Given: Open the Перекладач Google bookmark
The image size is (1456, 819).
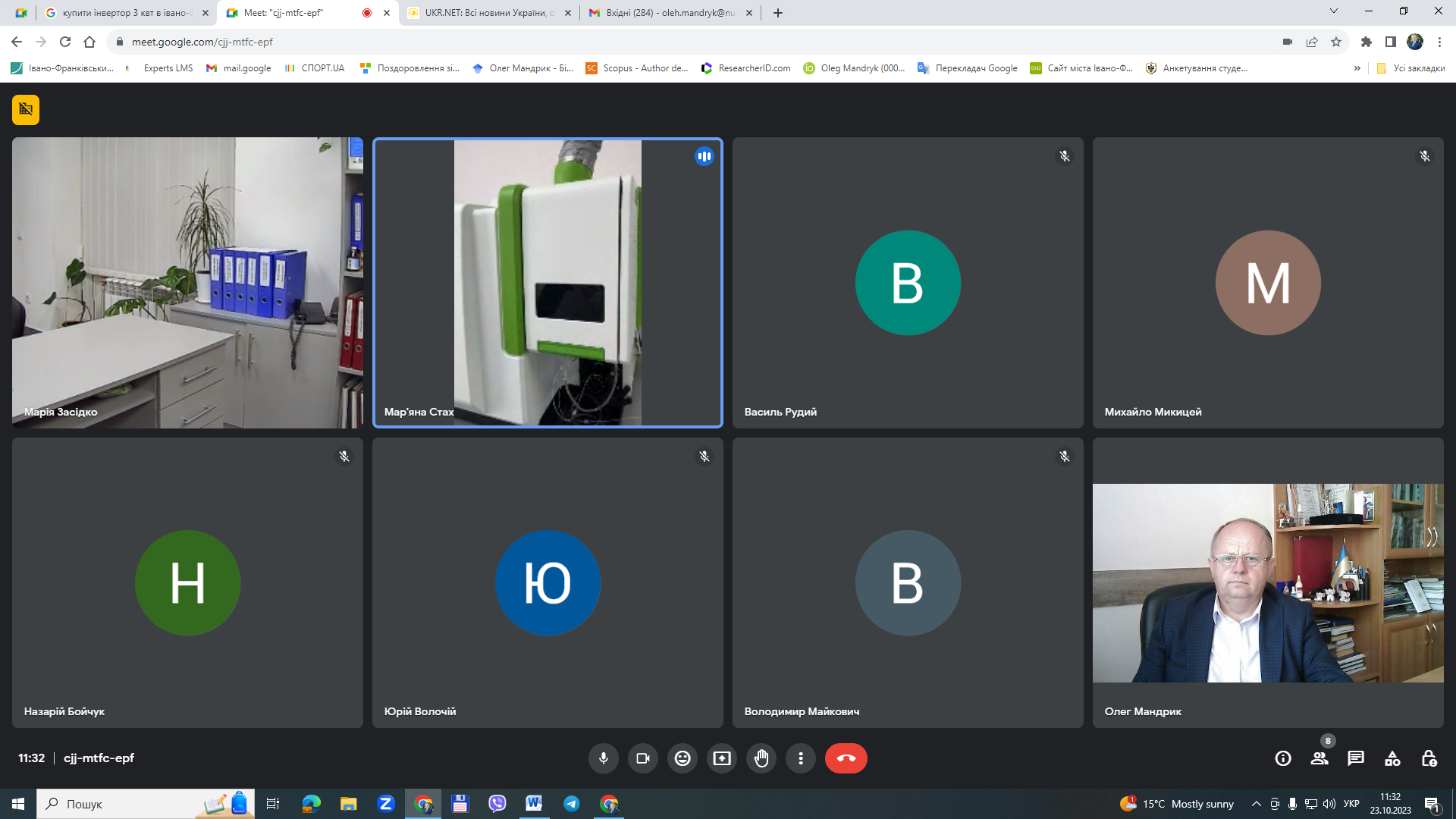Looking at the screenshot, I should pos(968,68).
